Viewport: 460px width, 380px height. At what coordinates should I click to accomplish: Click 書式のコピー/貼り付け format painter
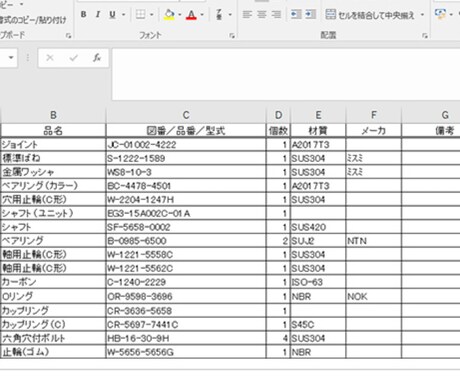(33, 20)
